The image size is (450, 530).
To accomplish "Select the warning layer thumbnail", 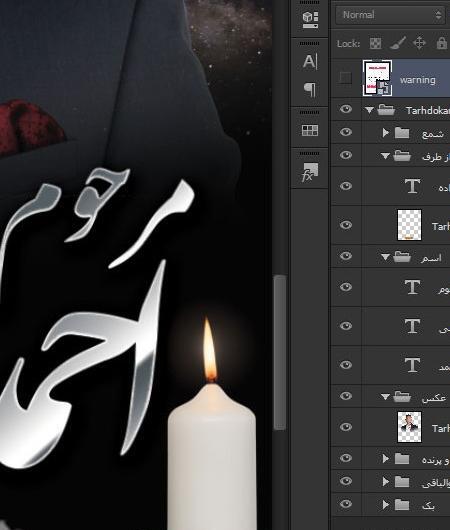I will tap(377, 78).
